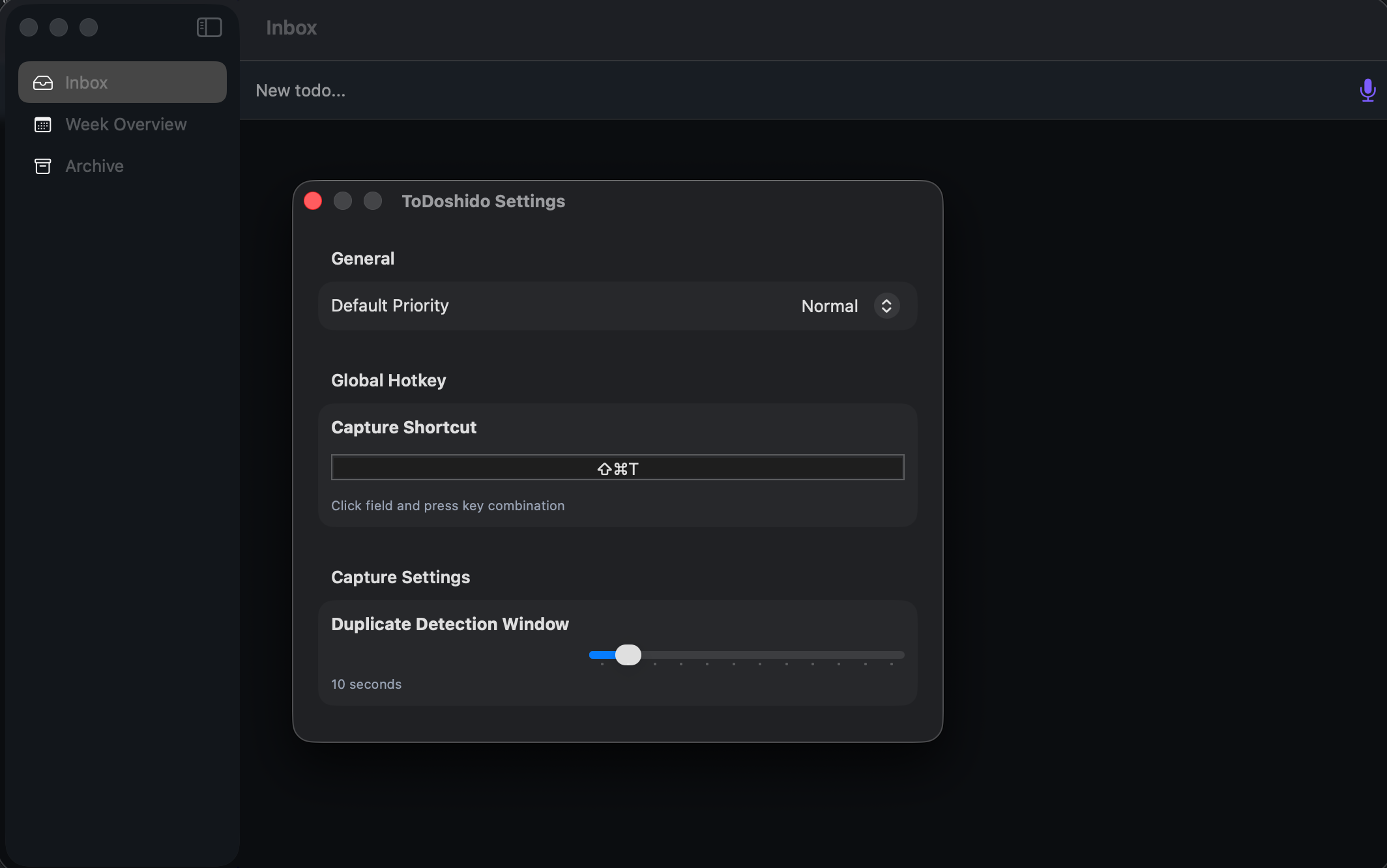Click the ToDoshido Settings window title
Image resolution: width=1387 pixels, height=868 pixels.
point(483,201)
